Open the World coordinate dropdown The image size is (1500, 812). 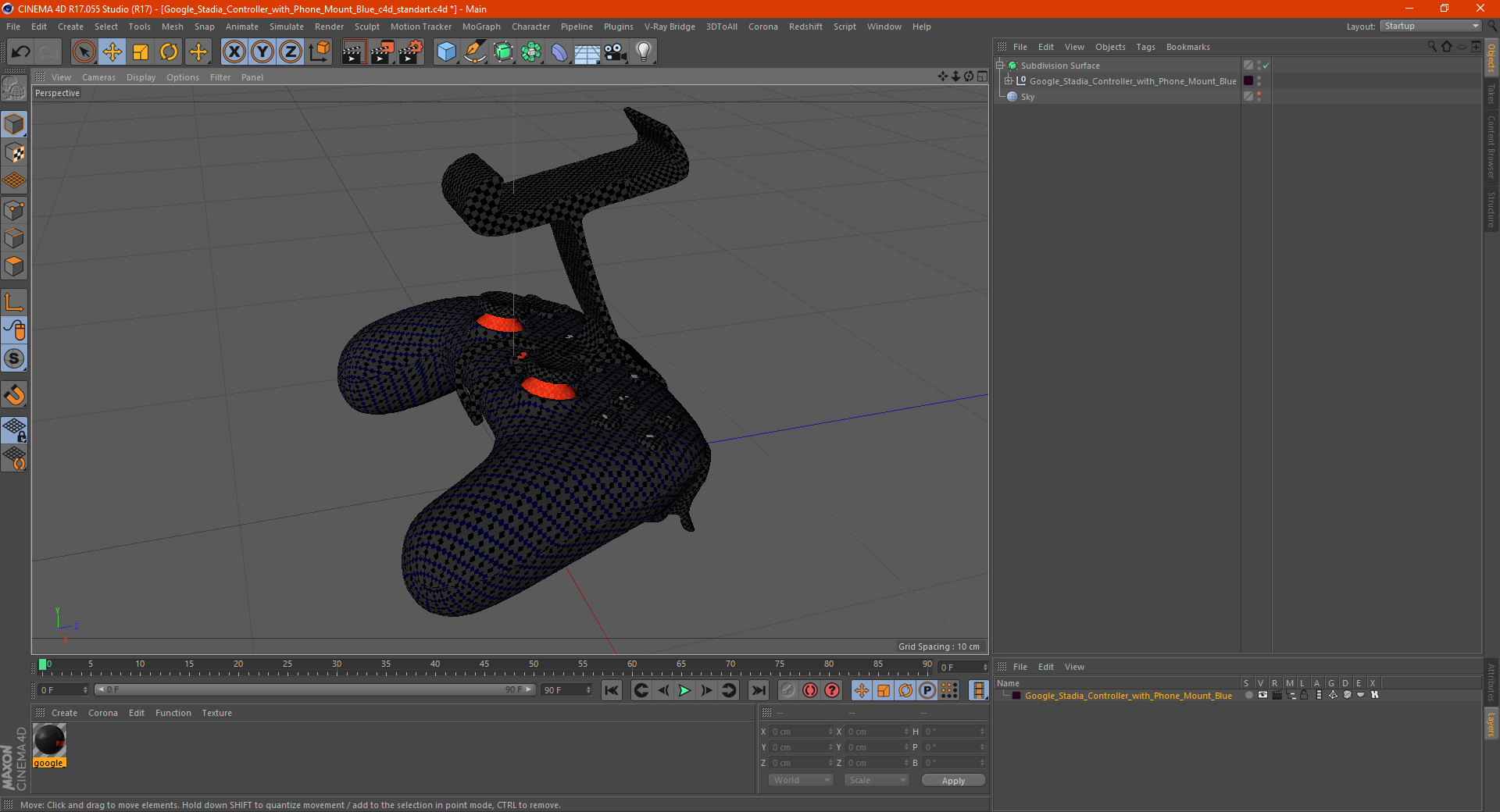point(801,780)
